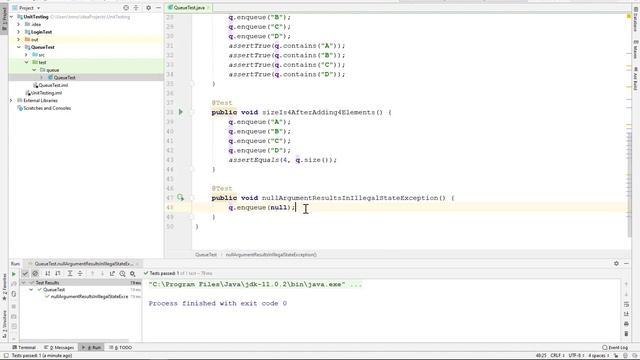
Task: Export test results icon
Action: click(x=112, y=273)
